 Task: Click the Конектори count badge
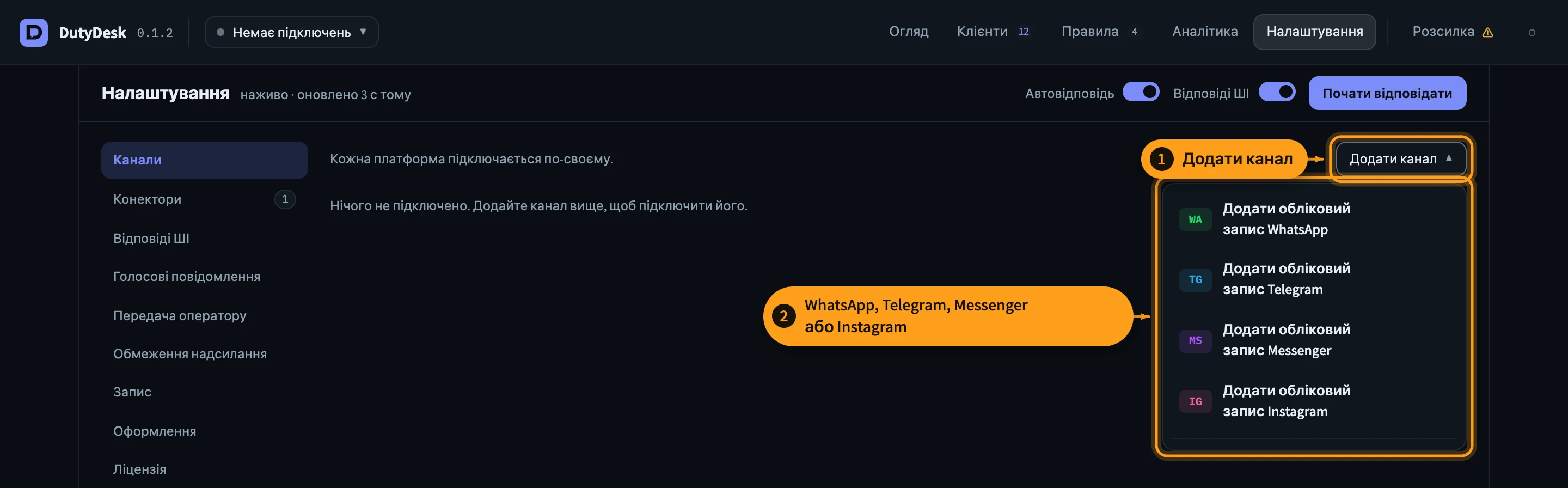pos(285,199)
